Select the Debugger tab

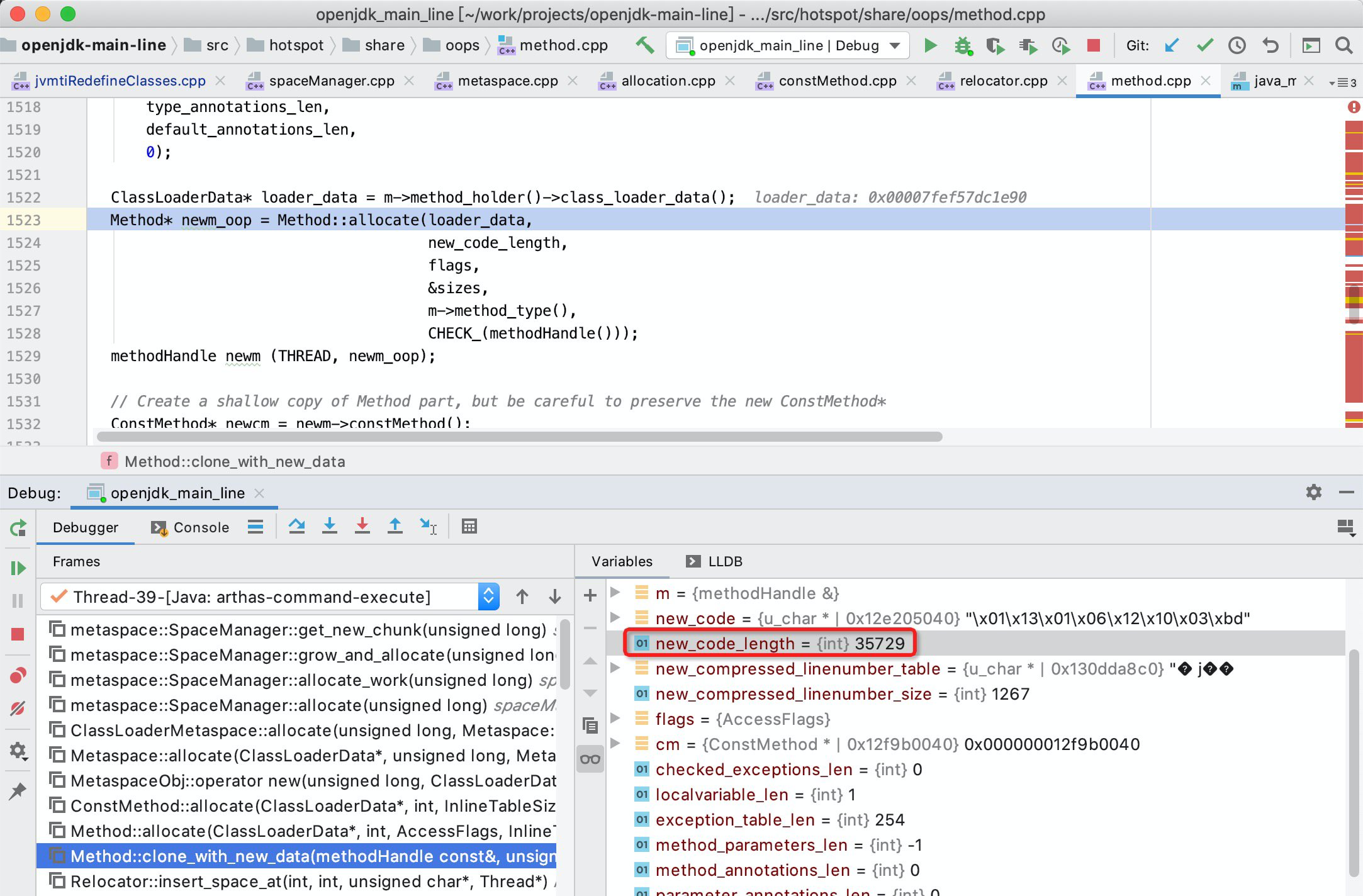86,527
